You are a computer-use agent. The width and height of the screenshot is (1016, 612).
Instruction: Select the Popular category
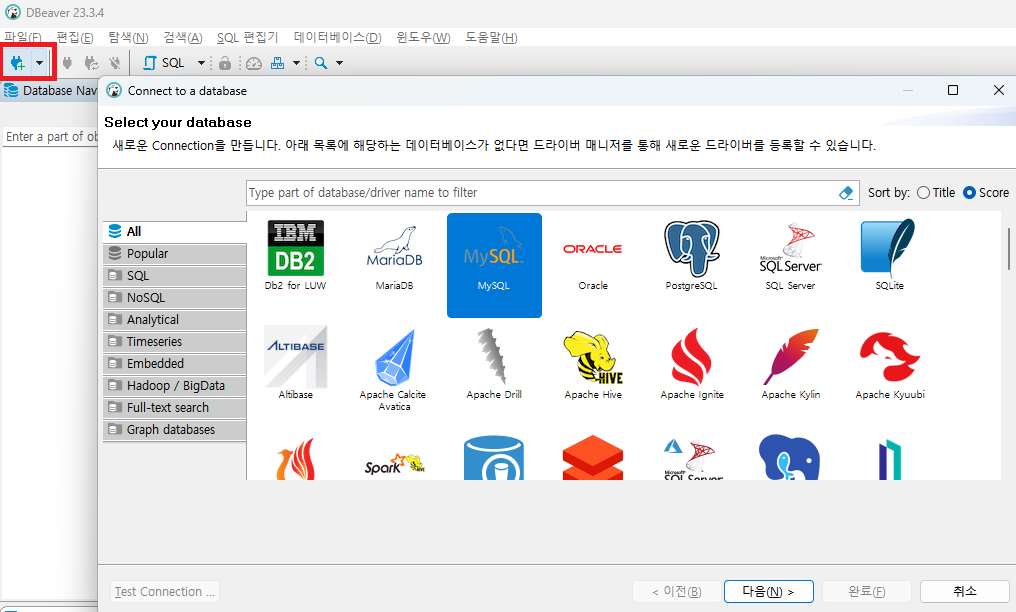tap(174, 254)
